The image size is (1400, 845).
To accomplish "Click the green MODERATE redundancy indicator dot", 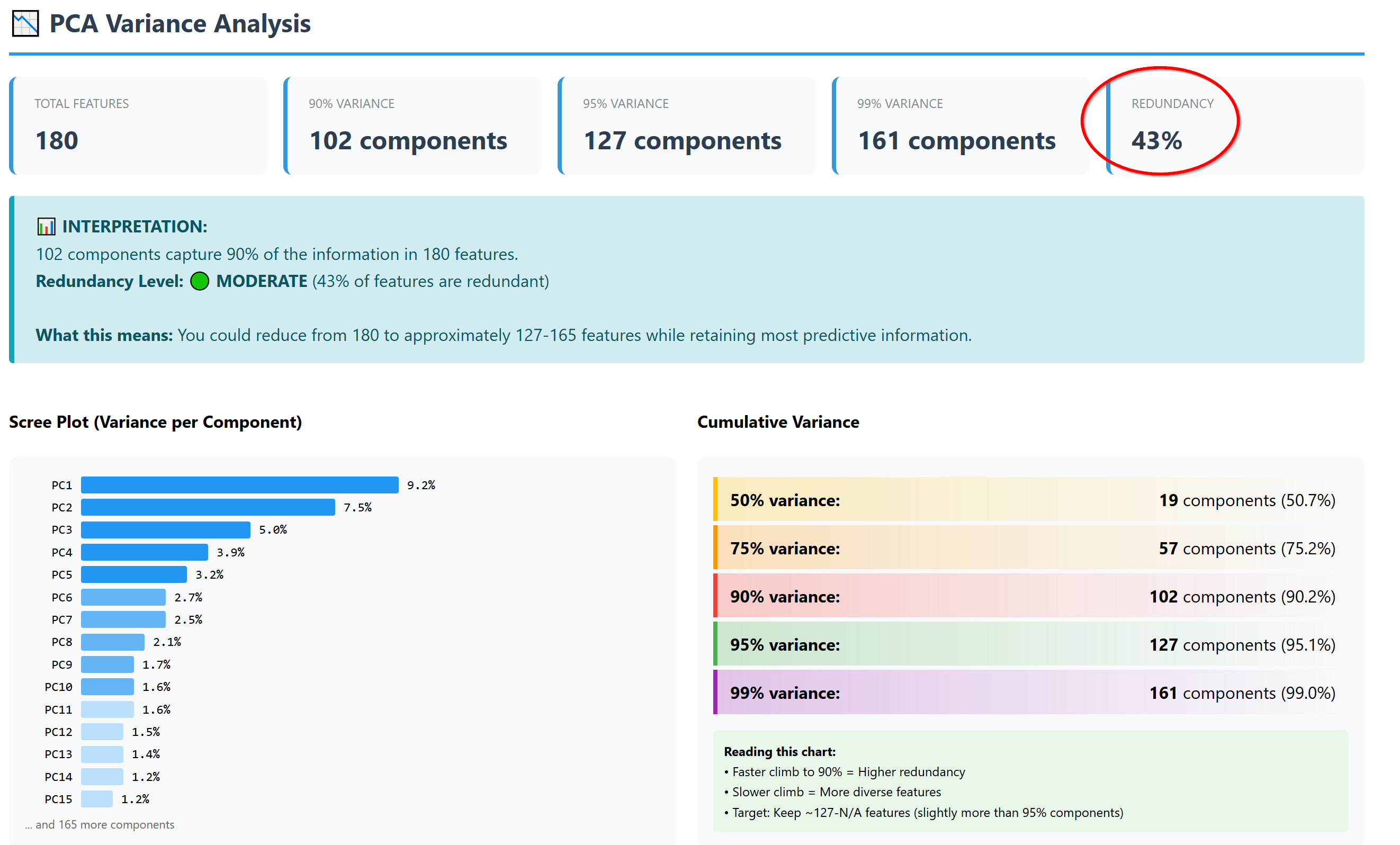I will pos(200,281).
